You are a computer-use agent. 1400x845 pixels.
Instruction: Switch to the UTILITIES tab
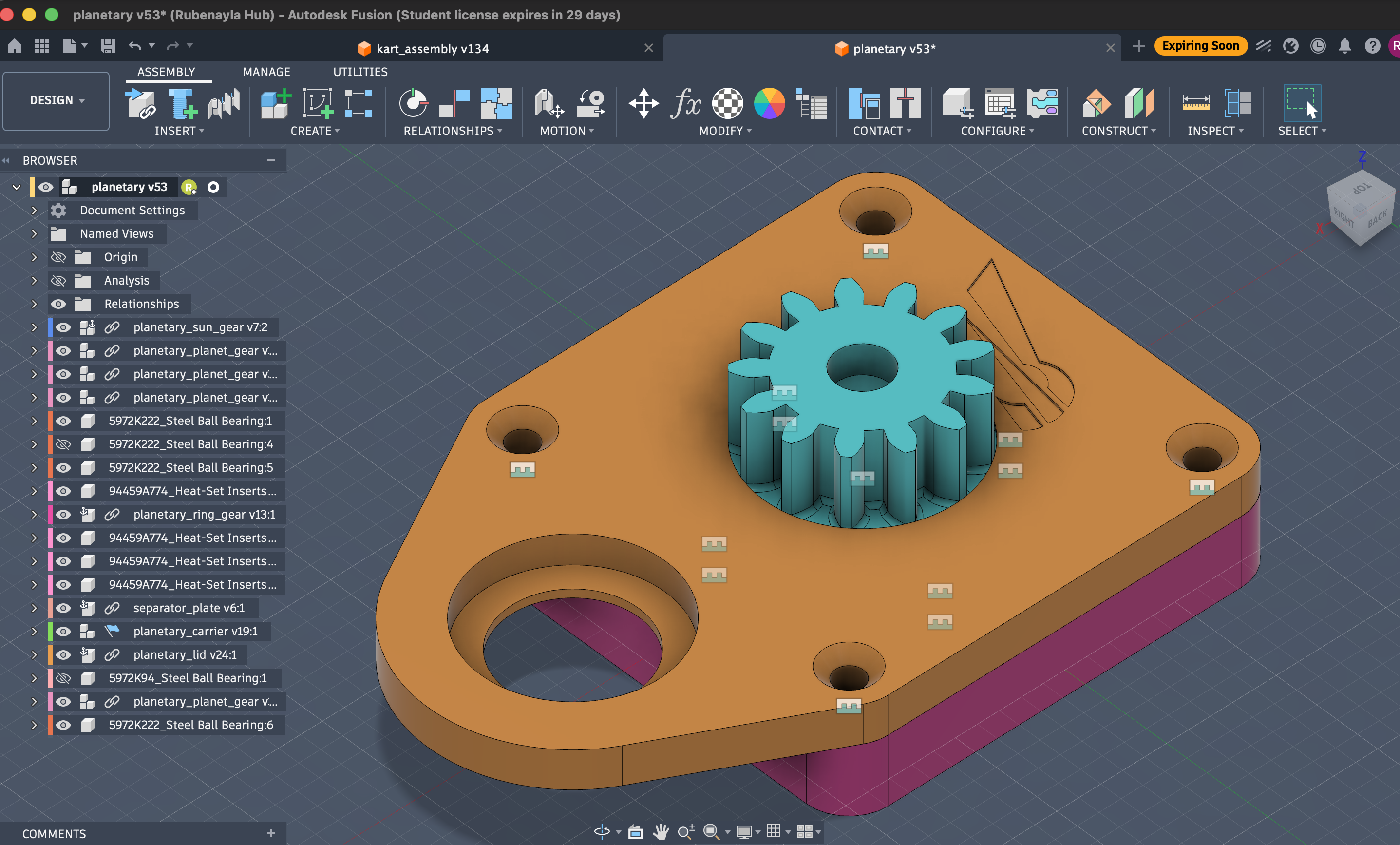pos(360,72)
